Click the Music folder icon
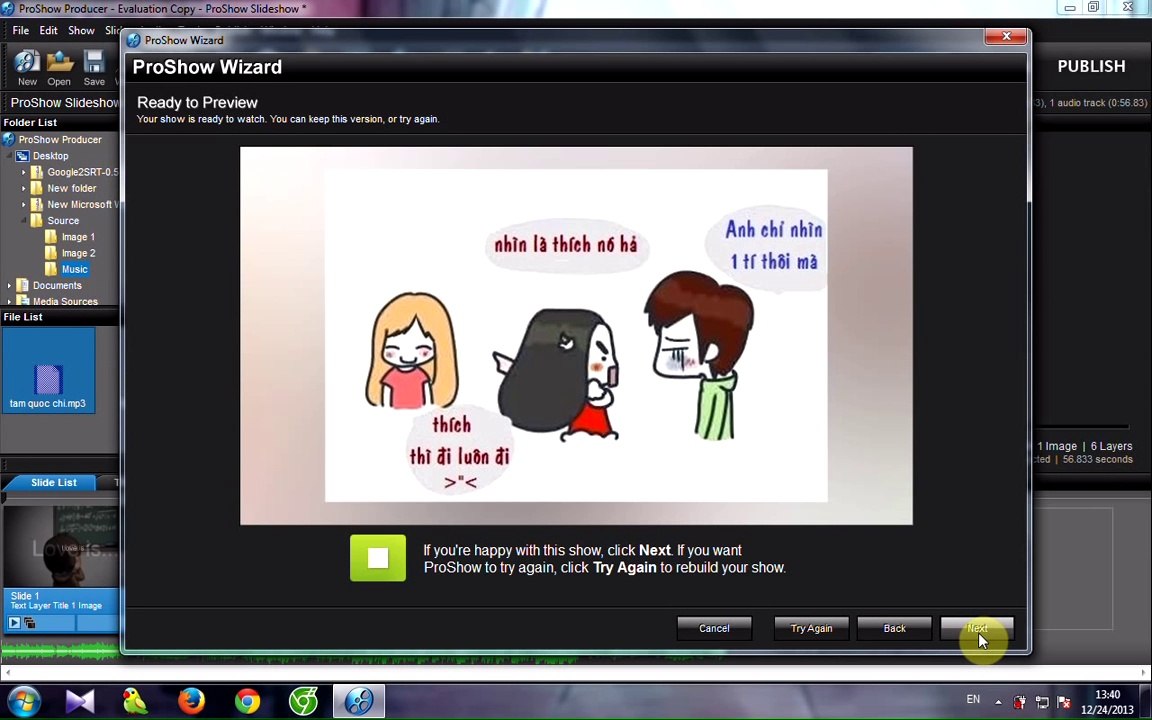 pos(51,269)
